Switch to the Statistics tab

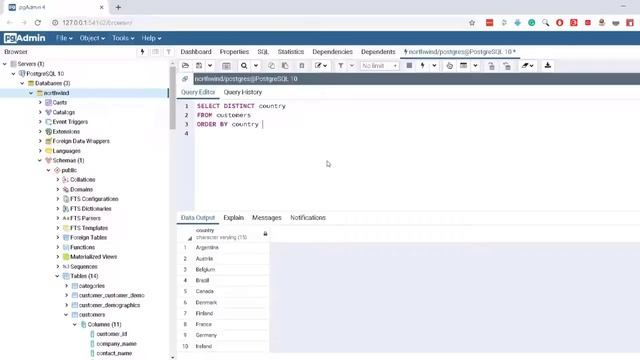point(291,52)
